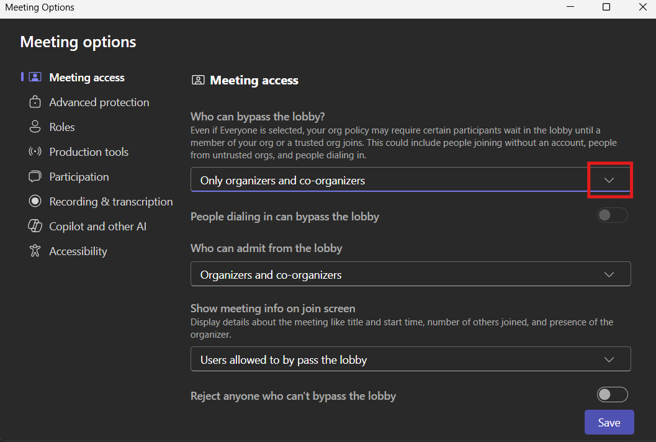Click 'Who can admit from the lobby' label
The height and width of the screenshot is (442, 656).
266,248
